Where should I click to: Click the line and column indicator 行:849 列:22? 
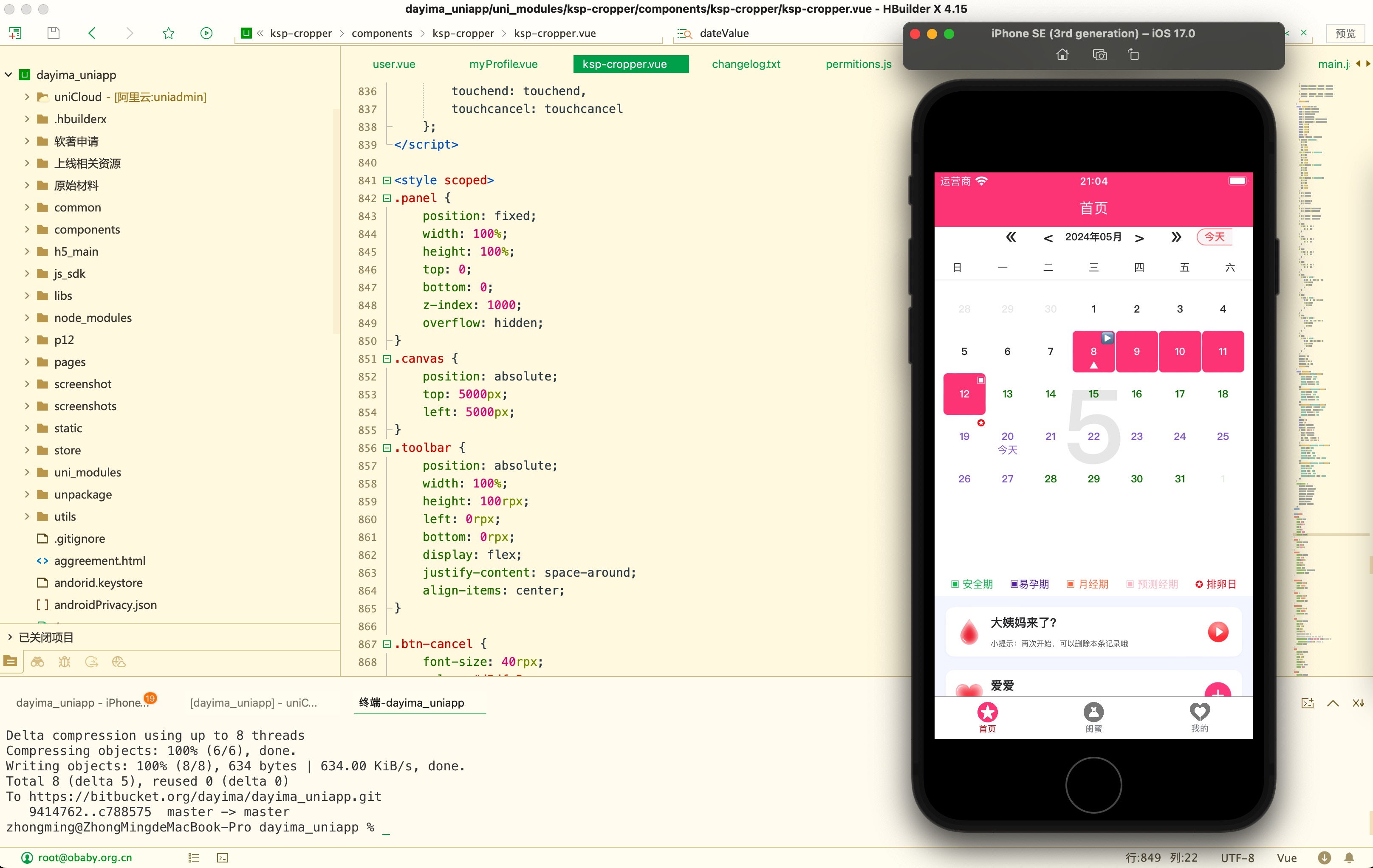click(x=1161, y=858)
